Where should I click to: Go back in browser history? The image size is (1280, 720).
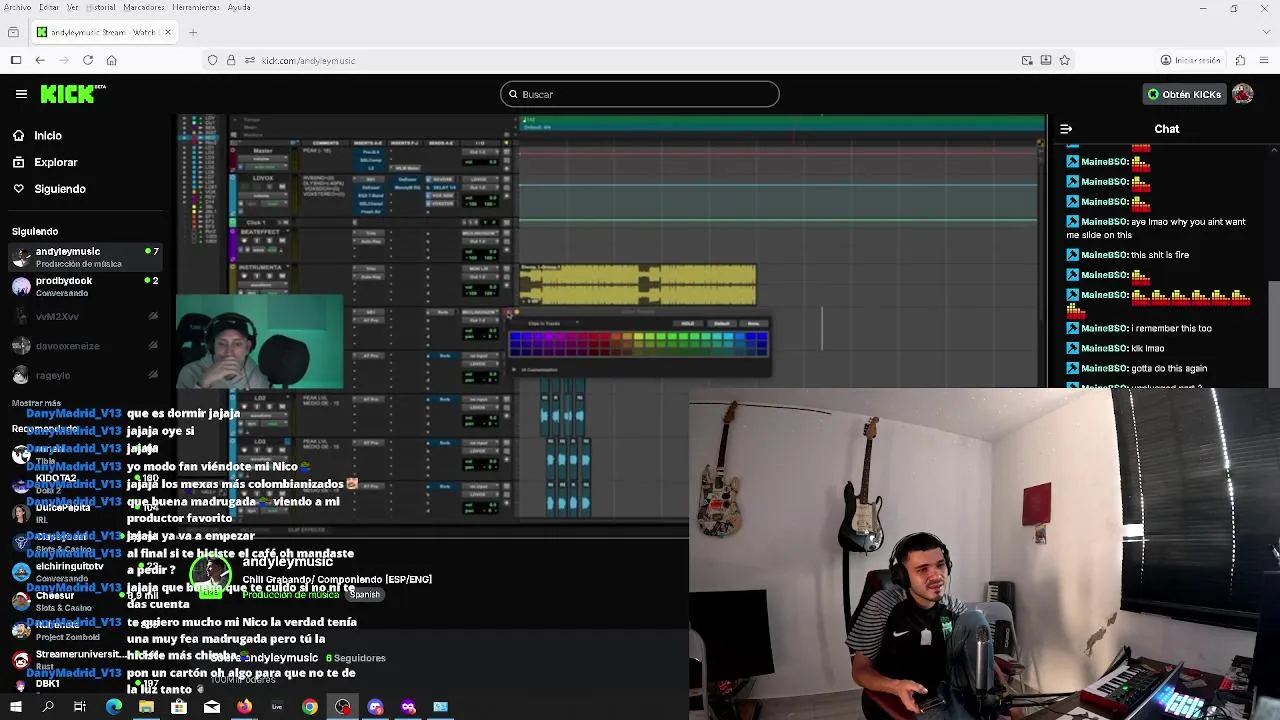click(x=40, y=60)
